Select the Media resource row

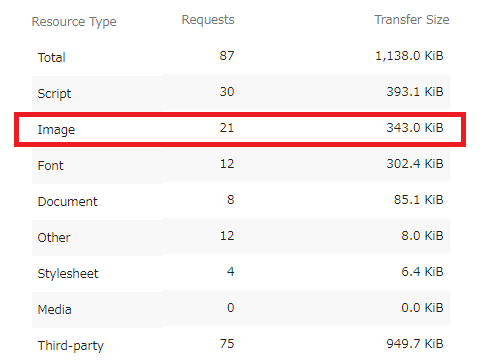coord(241,309)
